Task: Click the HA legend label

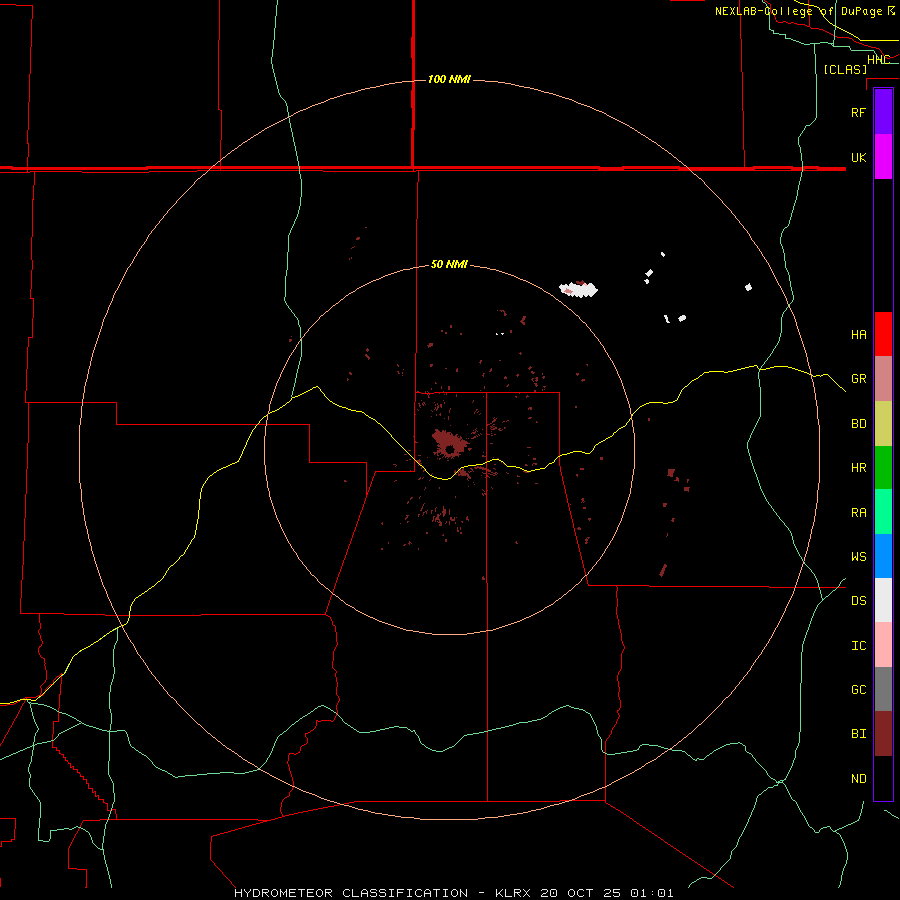Action: [x=858, y=334]
